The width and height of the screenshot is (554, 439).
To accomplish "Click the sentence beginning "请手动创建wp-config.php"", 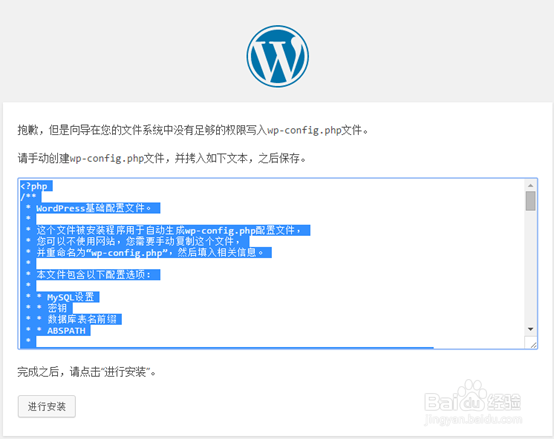I will [162, 158].
